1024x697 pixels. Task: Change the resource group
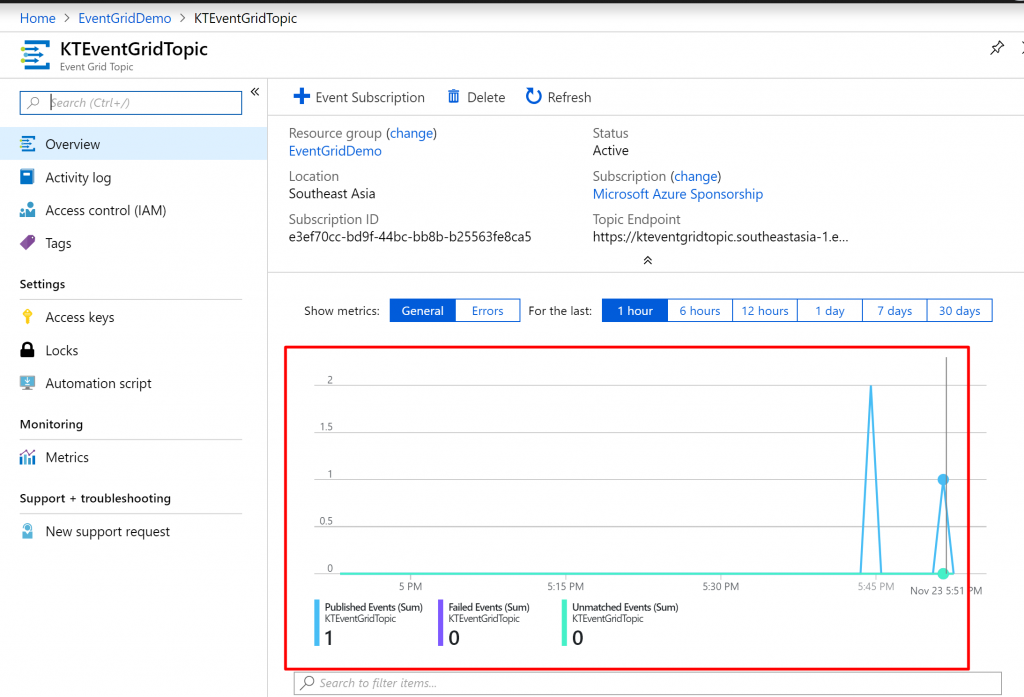(x=411, y=133)
